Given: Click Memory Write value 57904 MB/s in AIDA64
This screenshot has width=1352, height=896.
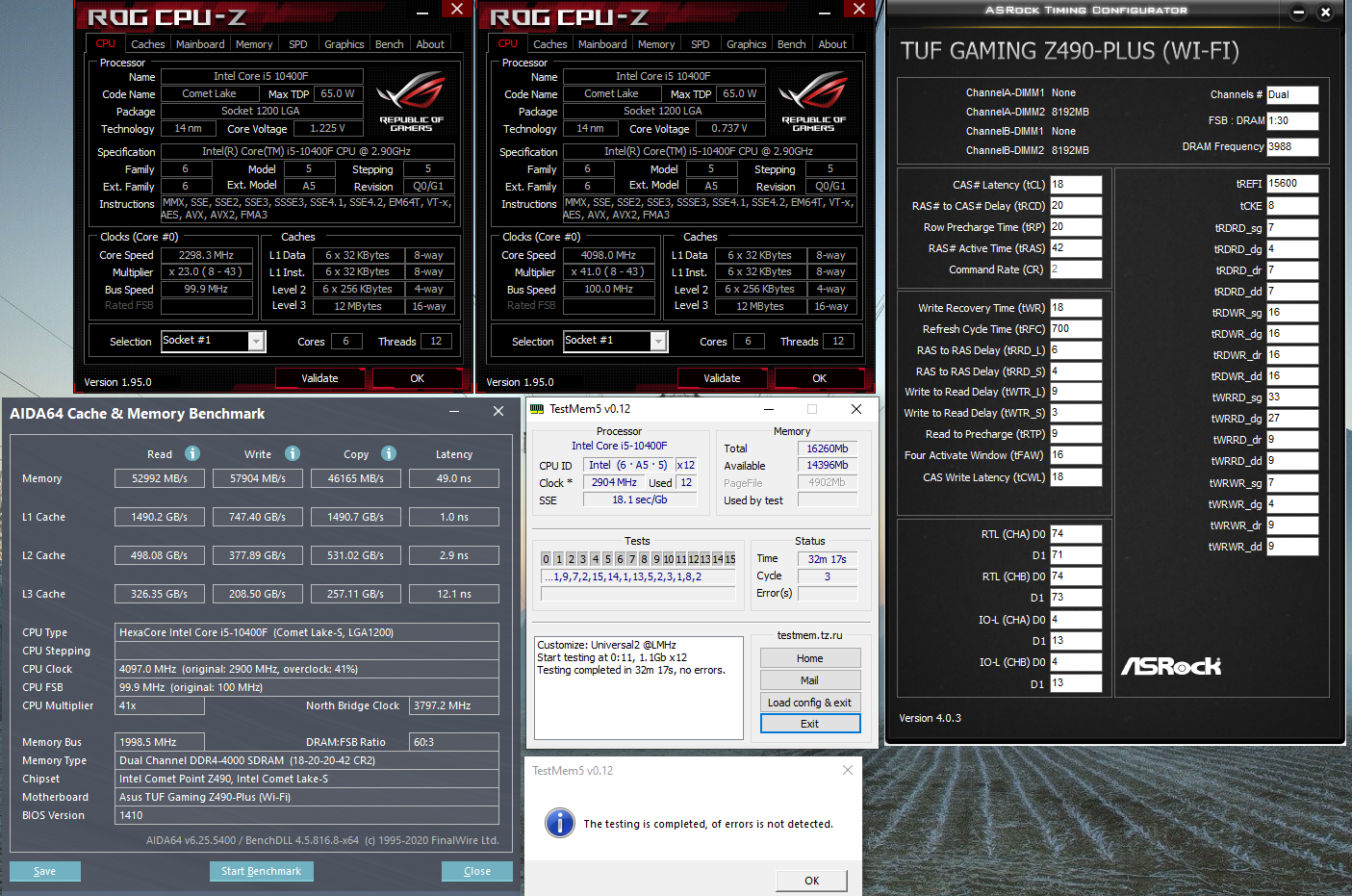Looking at the screenshot, I should [258, 478].
